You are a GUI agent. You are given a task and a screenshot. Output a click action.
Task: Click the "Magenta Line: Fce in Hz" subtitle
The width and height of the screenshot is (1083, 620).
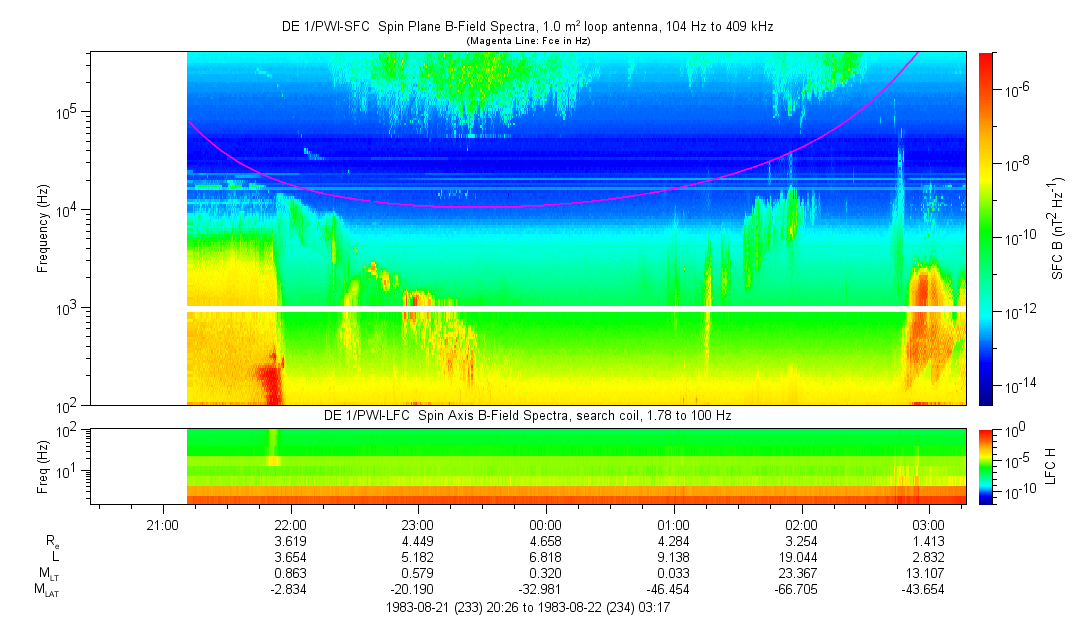pyautogui.click(x=531, y=40)
